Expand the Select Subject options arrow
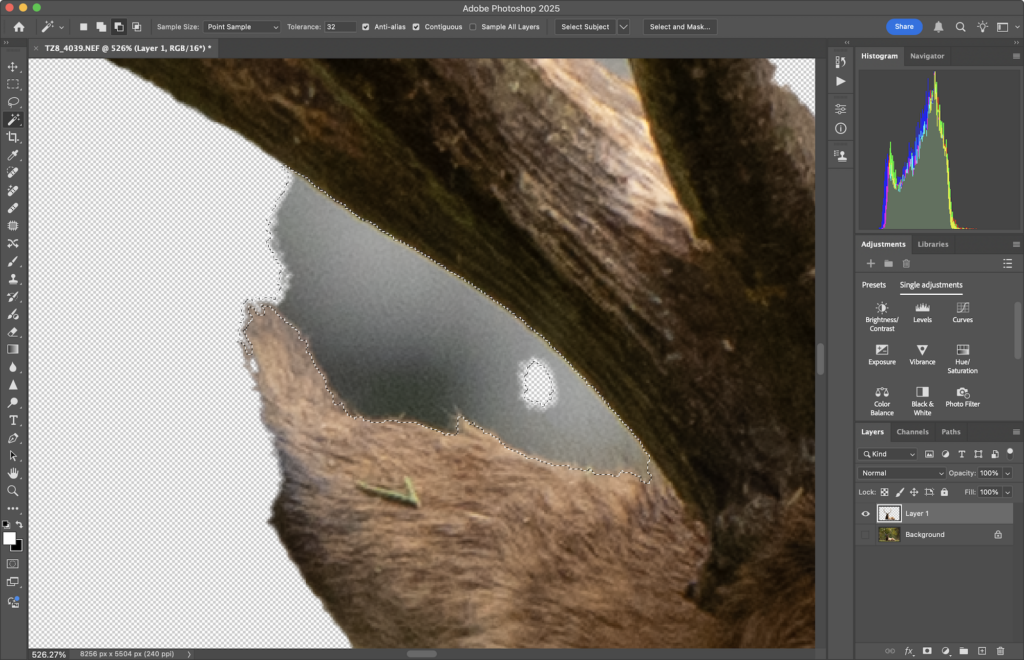 tap(624, 27)
